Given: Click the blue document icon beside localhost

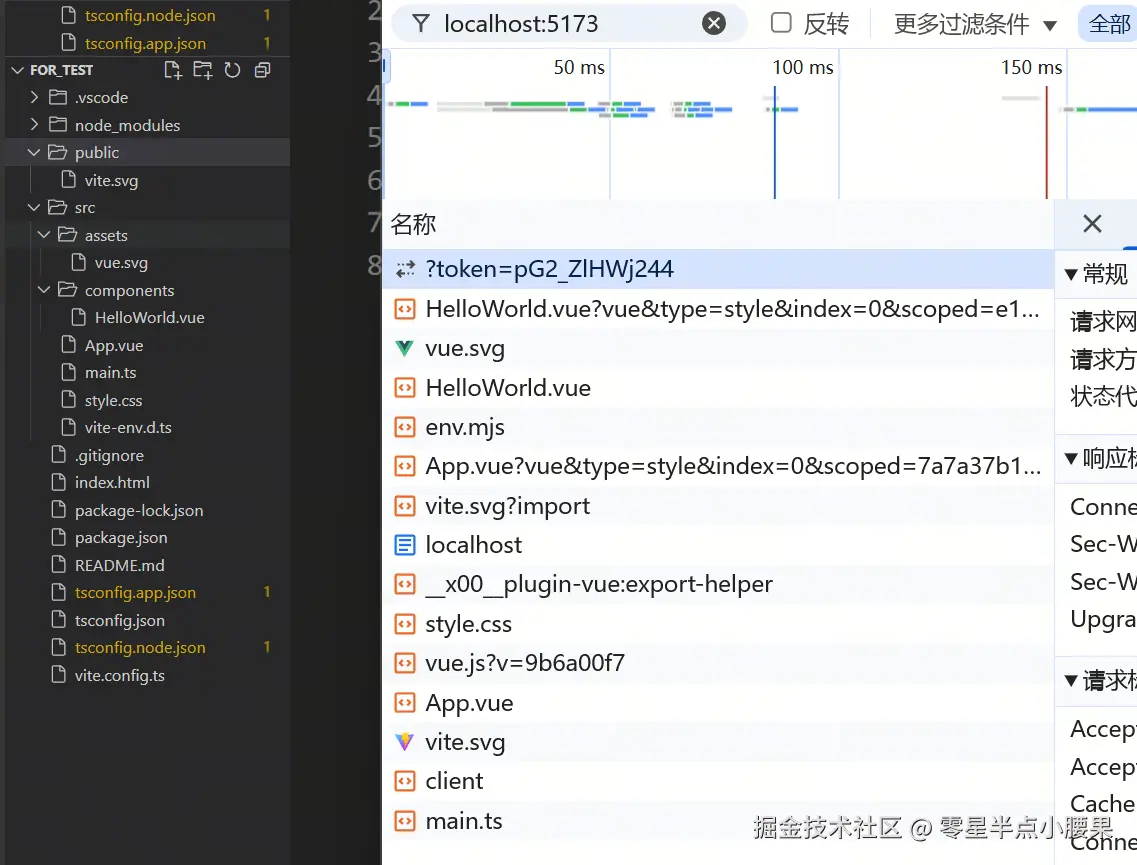Looking at the screenshot, I should coord(404,544).
